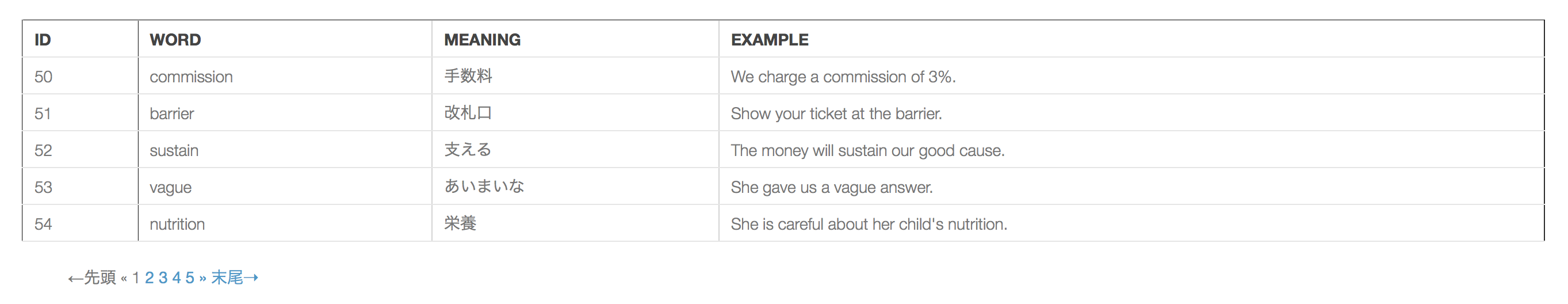
Task: Click the EXAMPLE column header
Action: pyautogui.click(x=1131, y=39)
